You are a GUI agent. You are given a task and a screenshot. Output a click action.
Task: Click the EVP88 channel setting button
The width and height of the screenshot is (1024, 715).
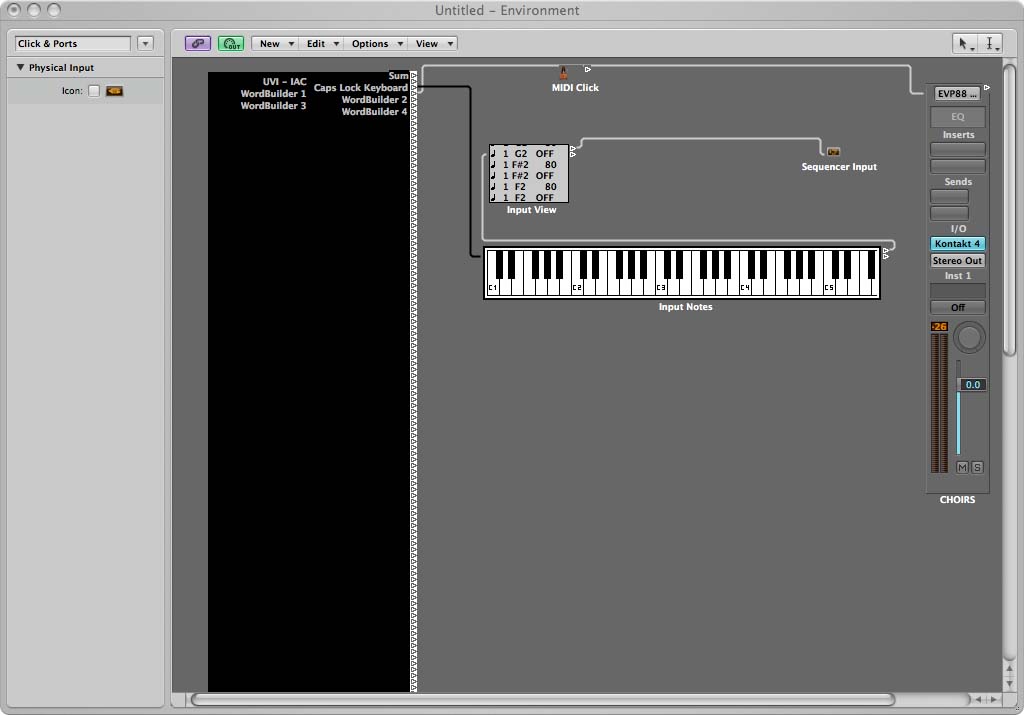click(x=957, y=94)
